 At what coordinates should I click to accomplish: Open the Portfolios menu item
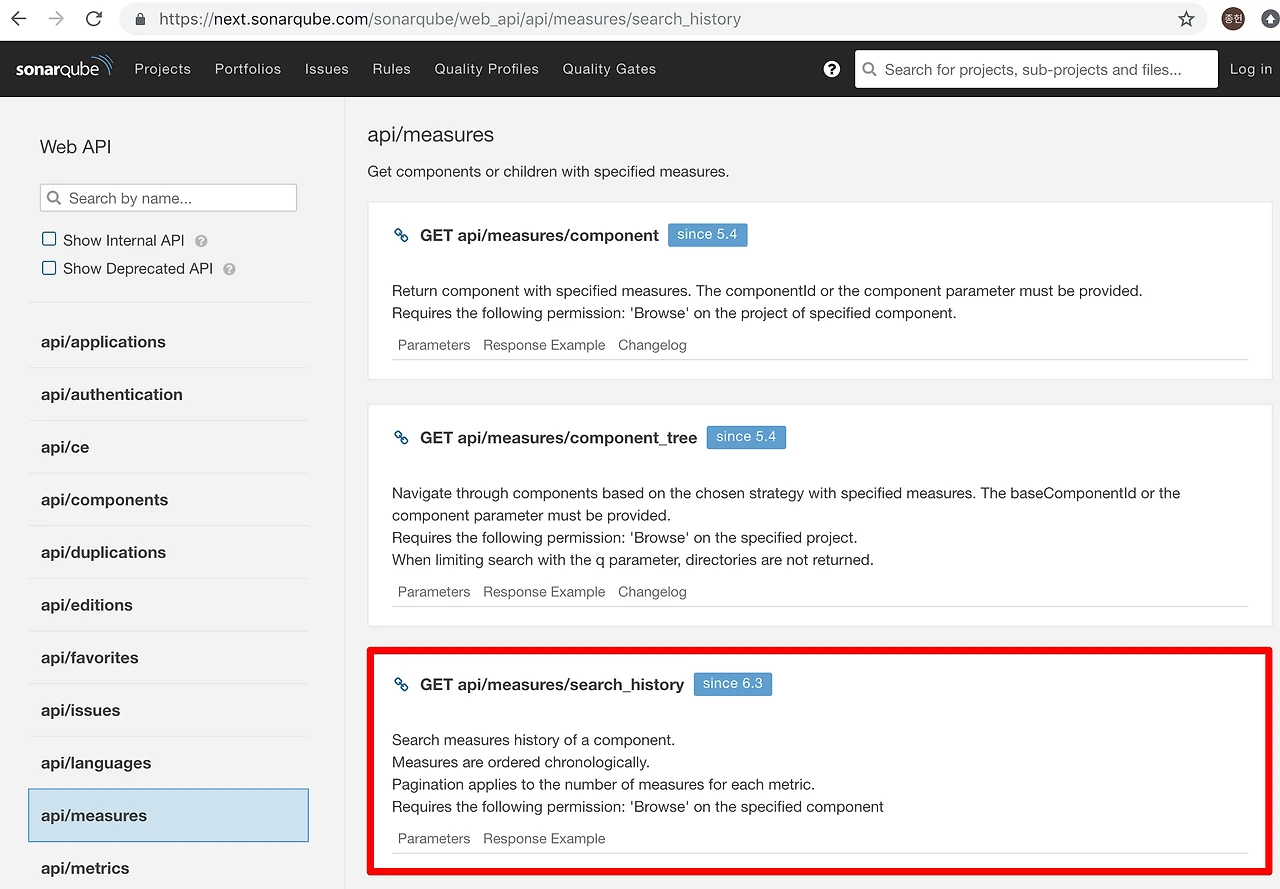click(x=248, y=69)
